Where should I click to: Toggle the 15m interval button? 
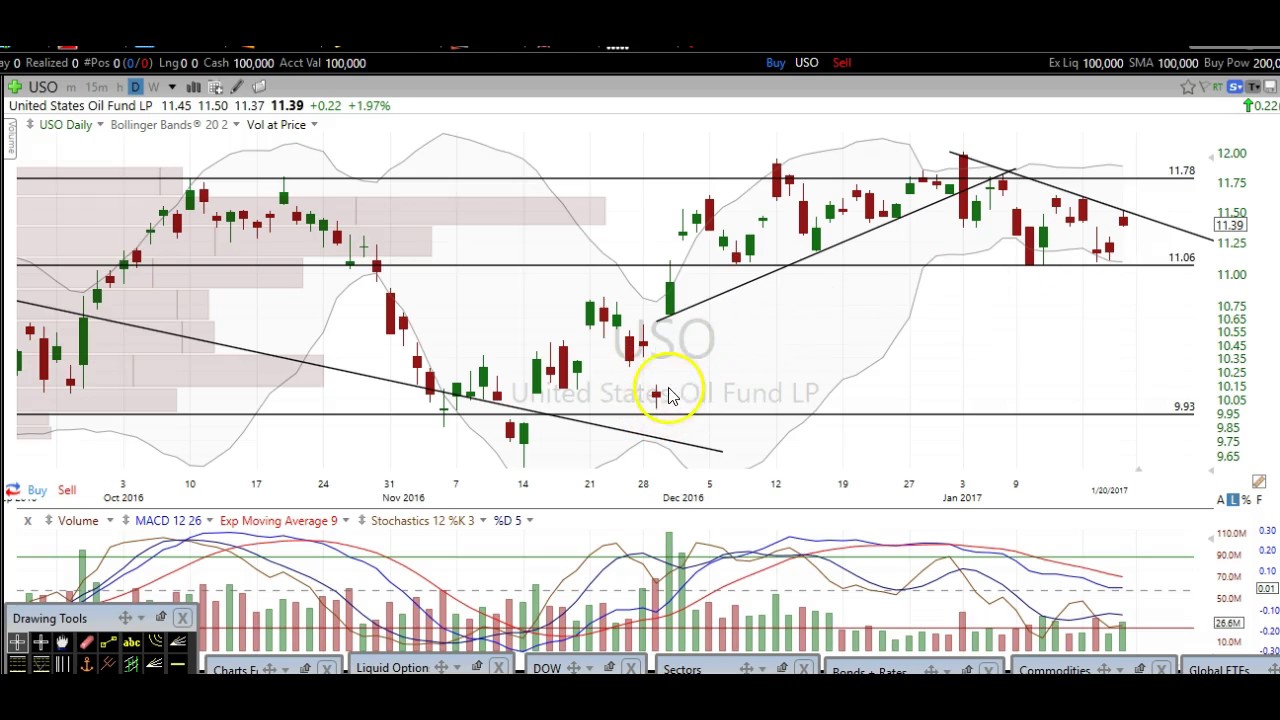point(96,87)
